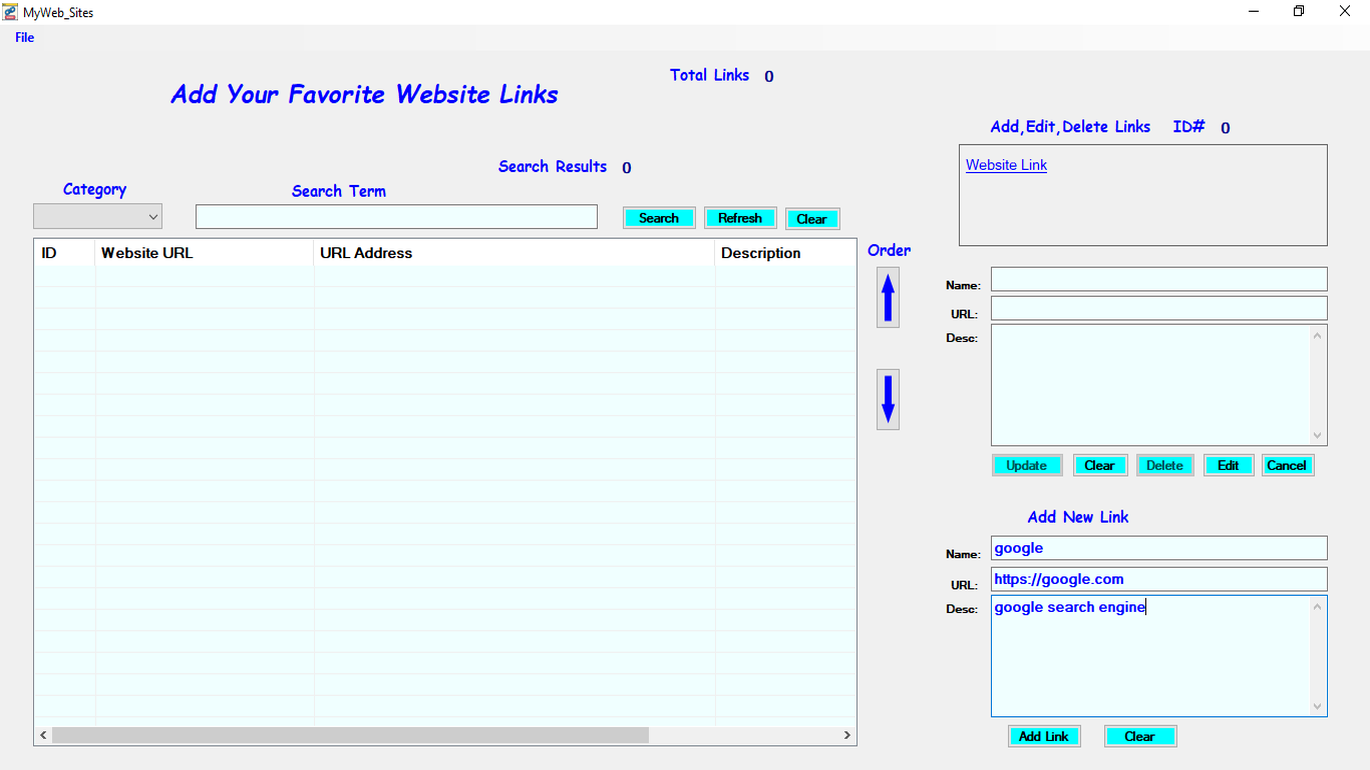Move the selected link up with Order arrow

pyautogui.click(x=887, y=297)
